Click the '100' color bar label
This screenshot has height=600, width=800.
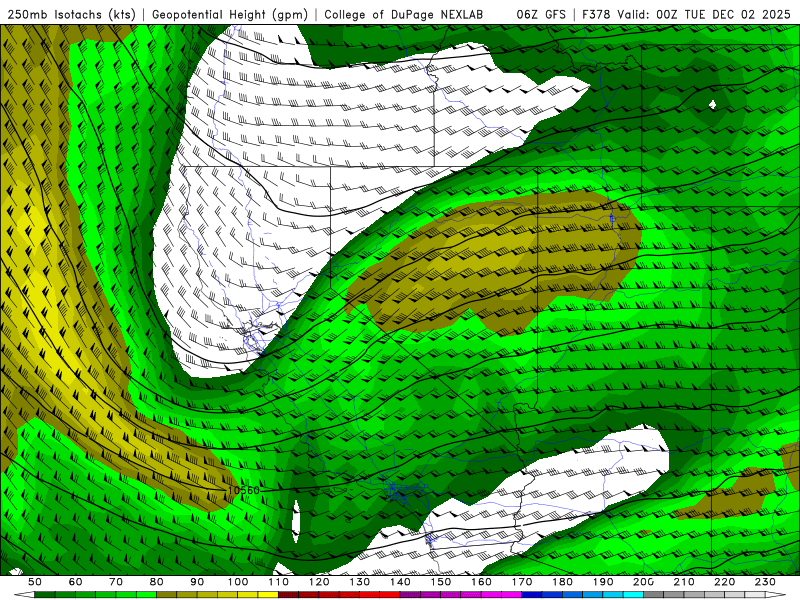[x=238, y=582]
